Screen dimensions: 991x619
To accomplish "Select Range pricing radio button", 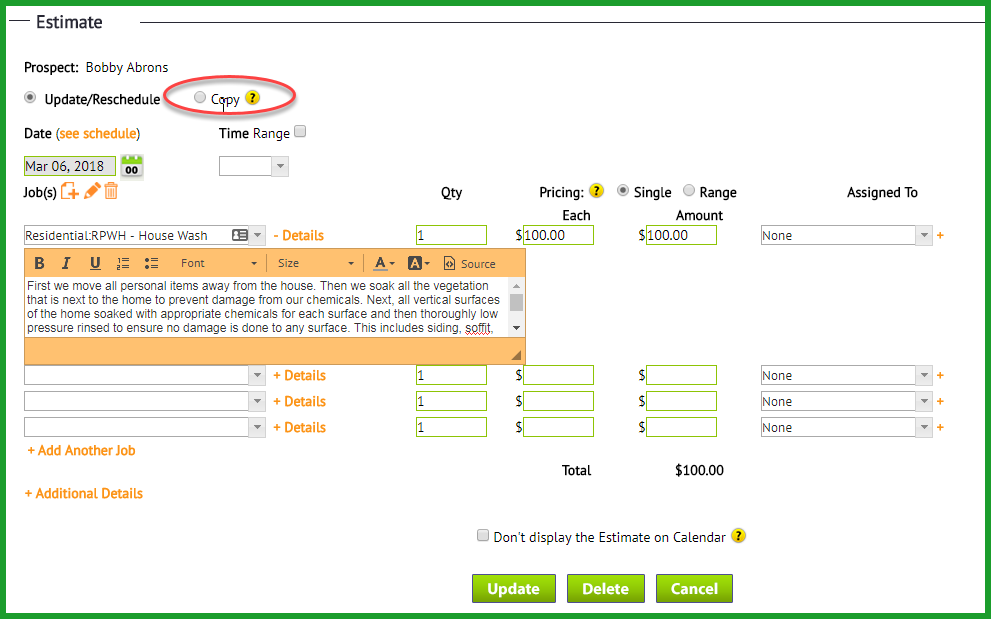I will click(689, 190).
